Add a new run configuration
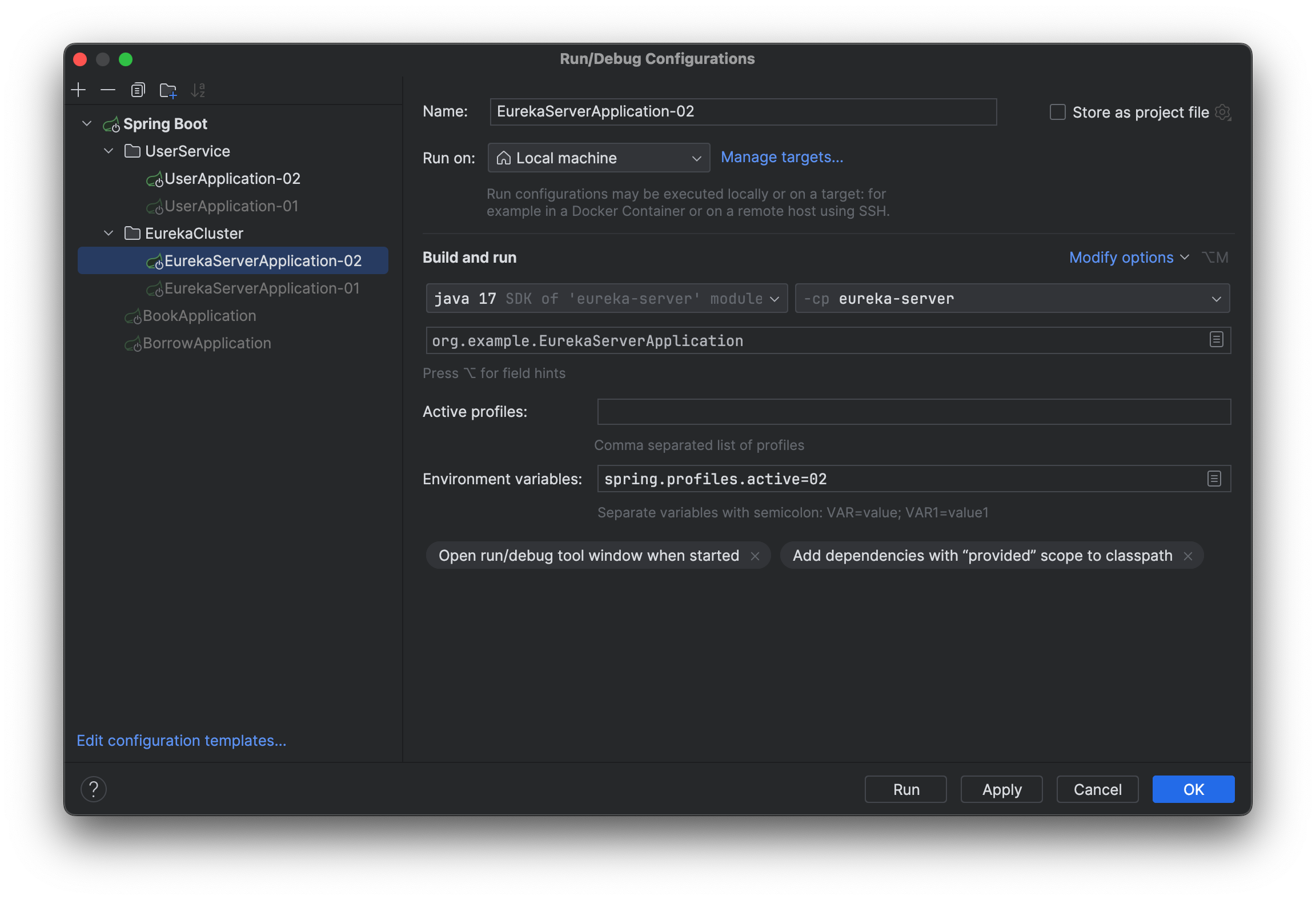Screen dimensions: 1316x900 click(78, 90)
